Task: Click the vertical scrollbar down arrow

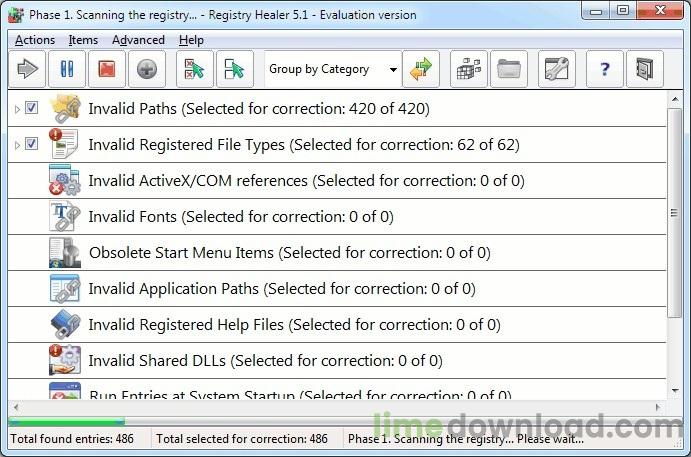Action: [675, 390]
